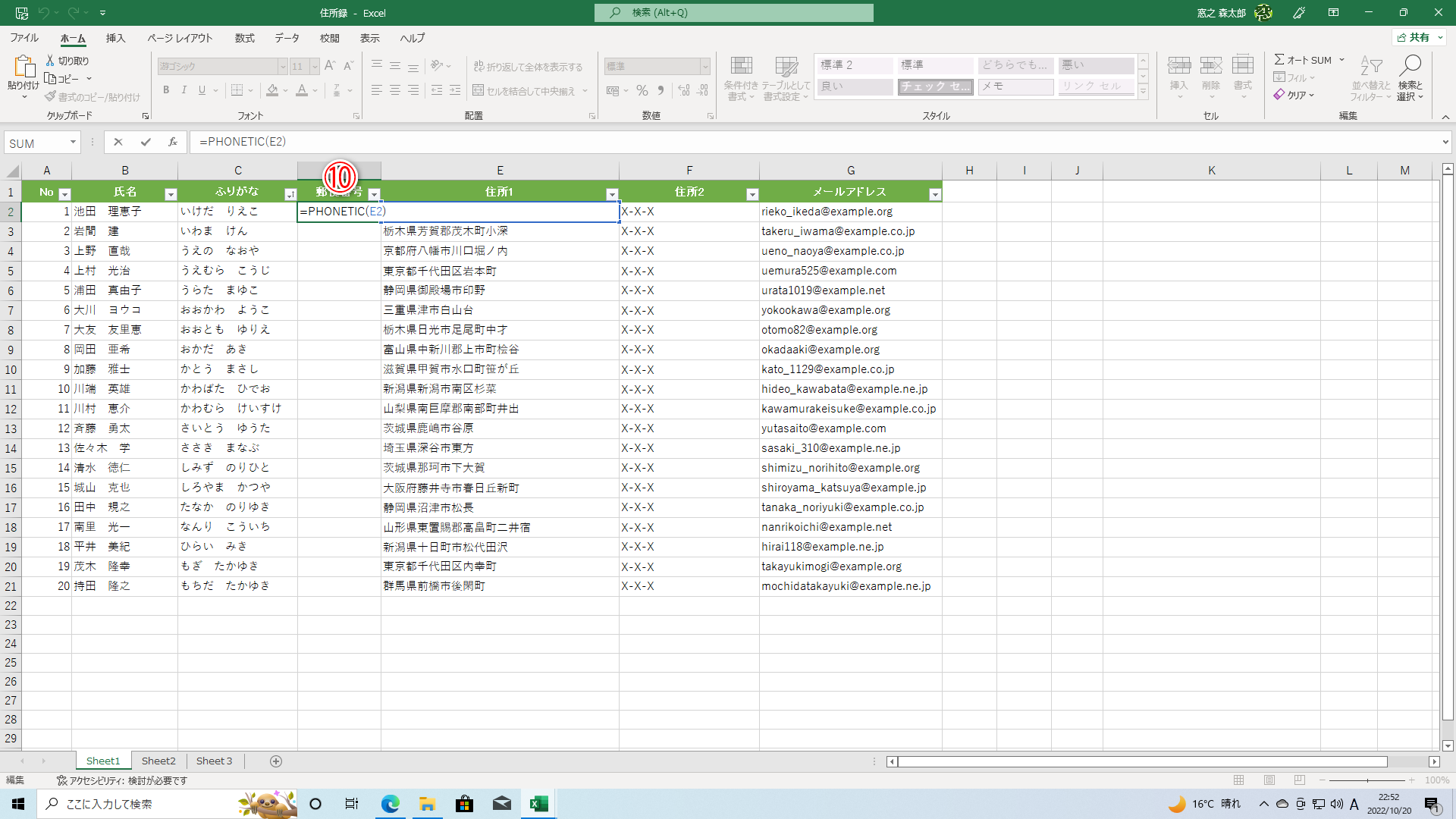Open the 挿入 ribbon tab
The height and width of the screenshot is (819, 1456).
(115, 38)
